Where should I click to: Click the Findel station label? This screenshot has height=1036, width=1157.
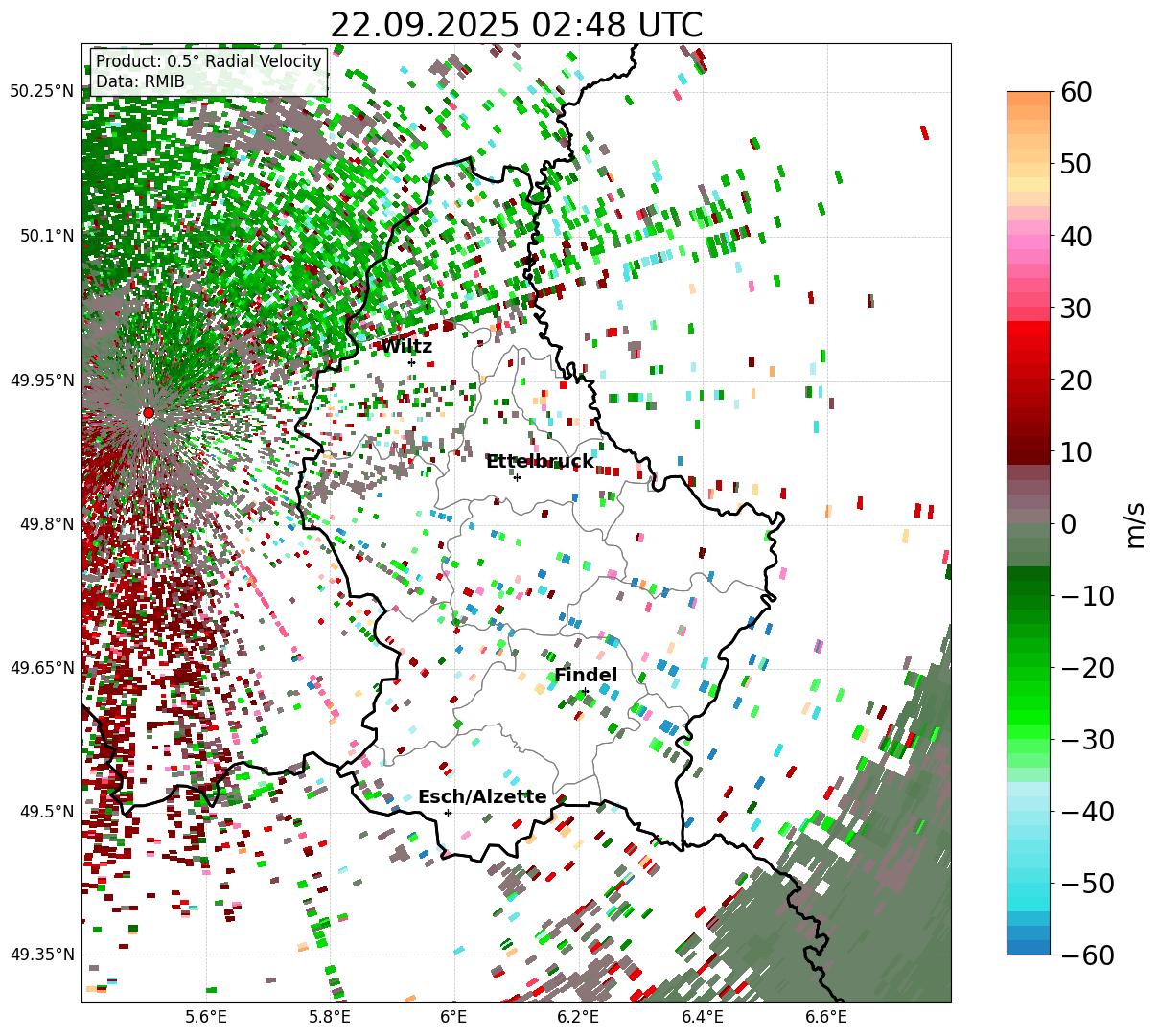pos(586,676)
